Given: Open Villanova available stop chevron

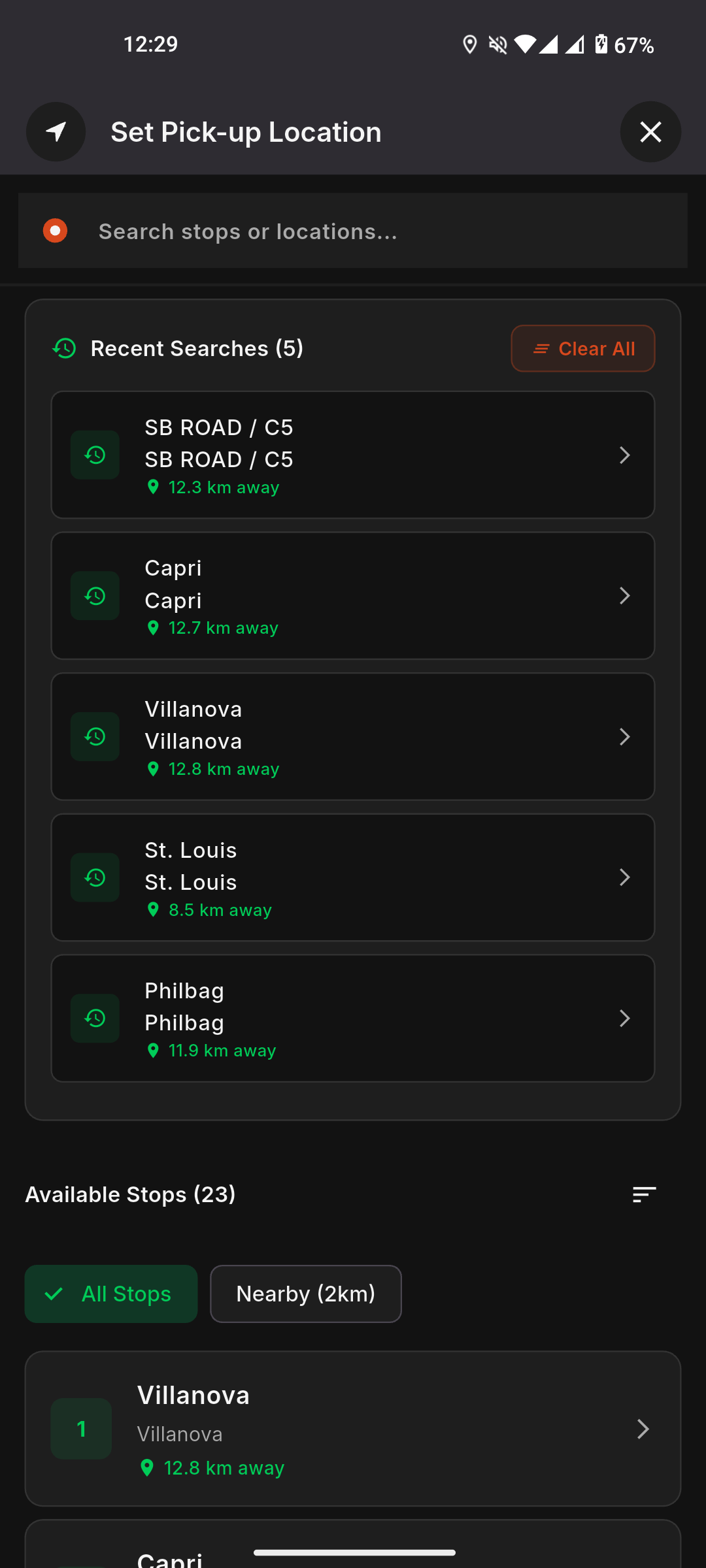Looking at the screenshot, I should (643, 1429).
